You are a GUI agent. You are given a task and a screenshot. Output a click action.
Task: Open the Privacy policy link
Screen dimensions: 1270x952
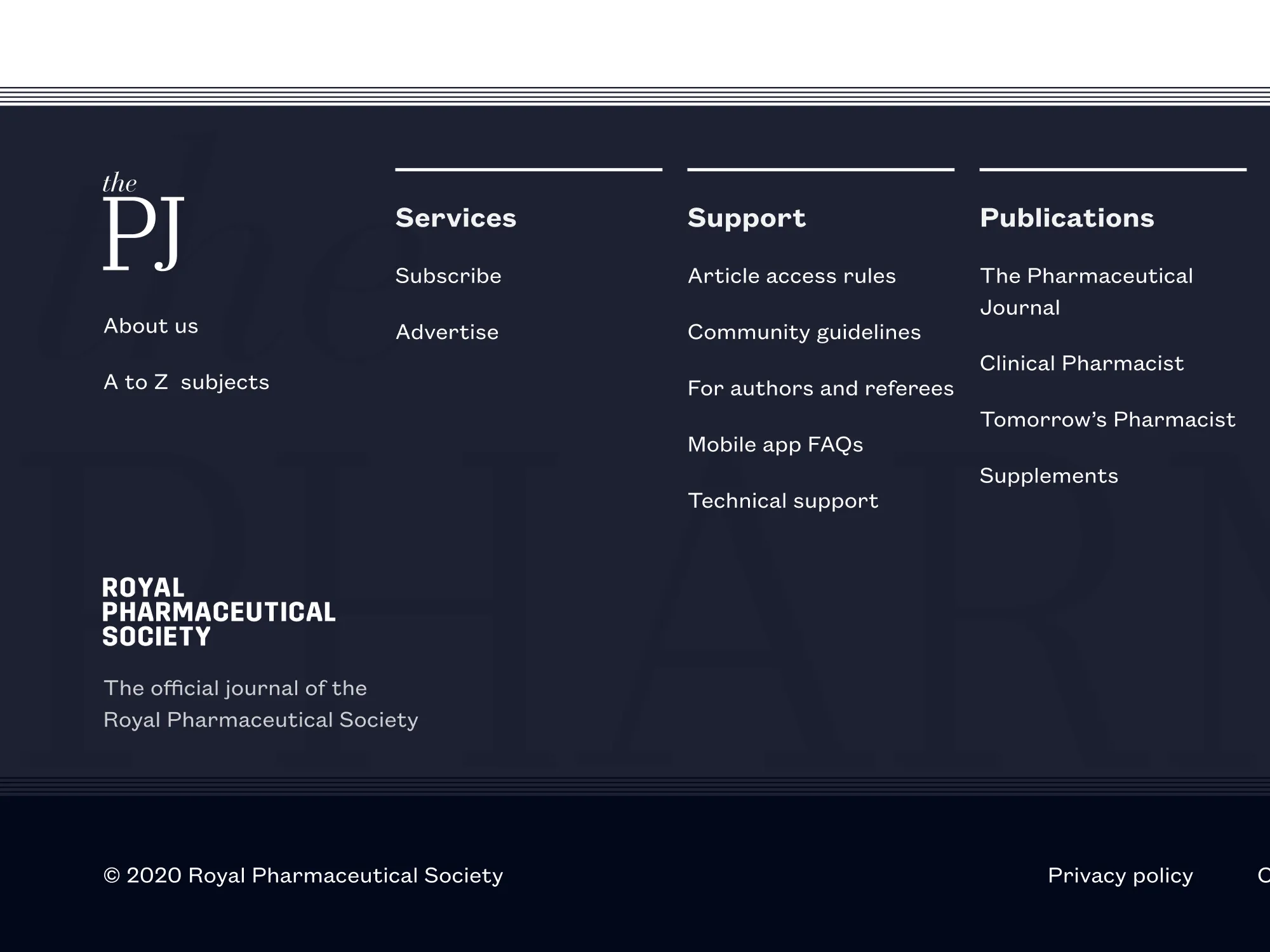click(x=1120, y=876)
